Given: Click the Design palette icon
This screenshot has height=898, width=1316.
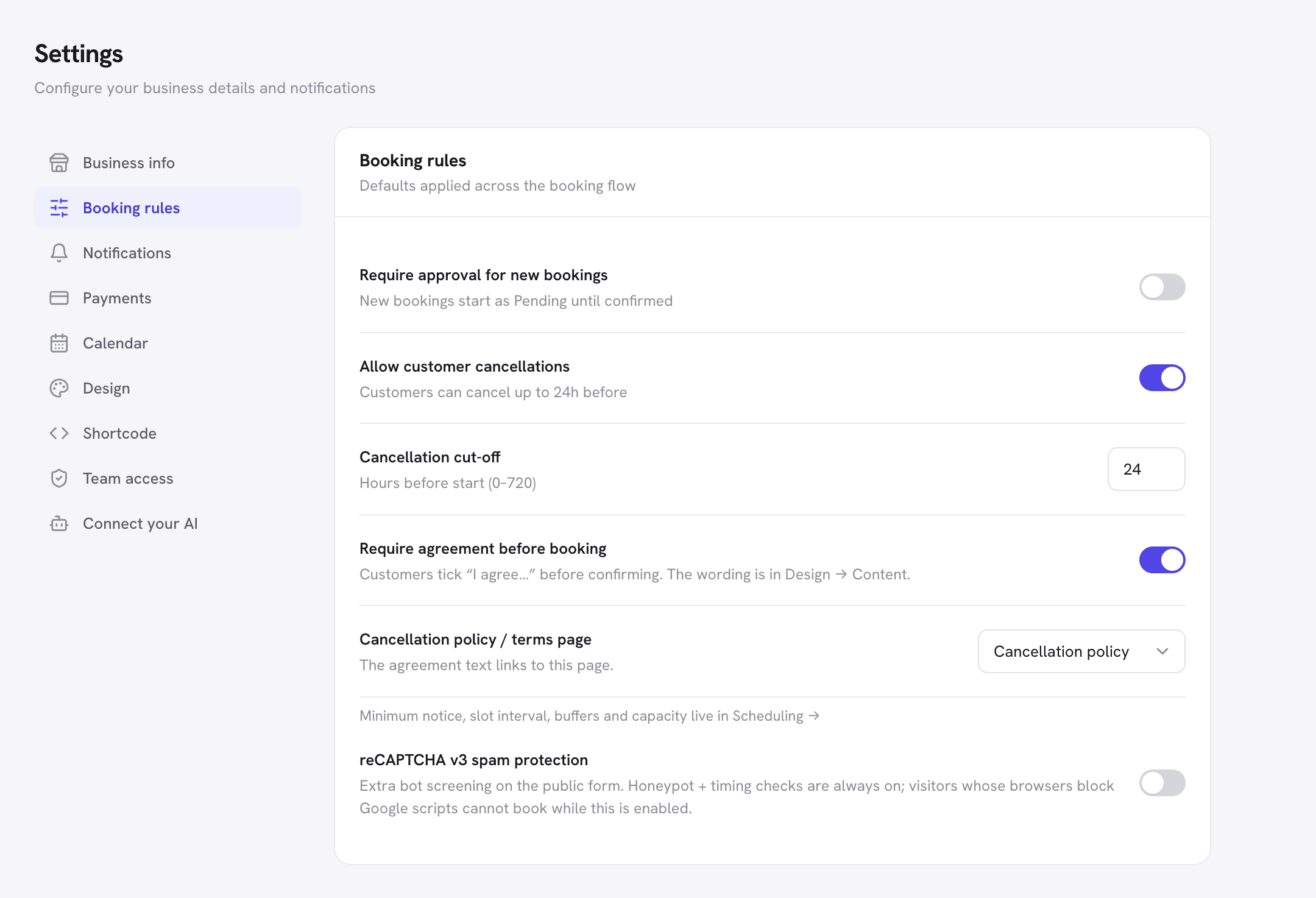Looking at the screenshot, I should click(59, 388).
